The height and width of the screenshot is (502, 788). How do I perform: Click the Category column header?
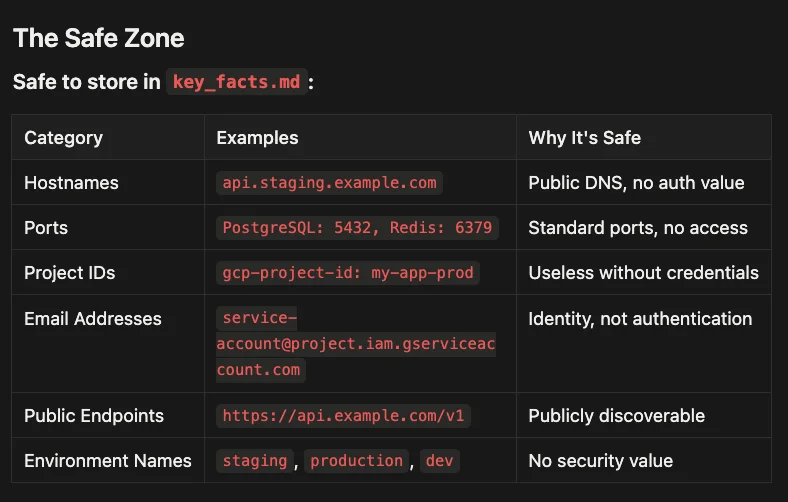click(x=63, y=137)
